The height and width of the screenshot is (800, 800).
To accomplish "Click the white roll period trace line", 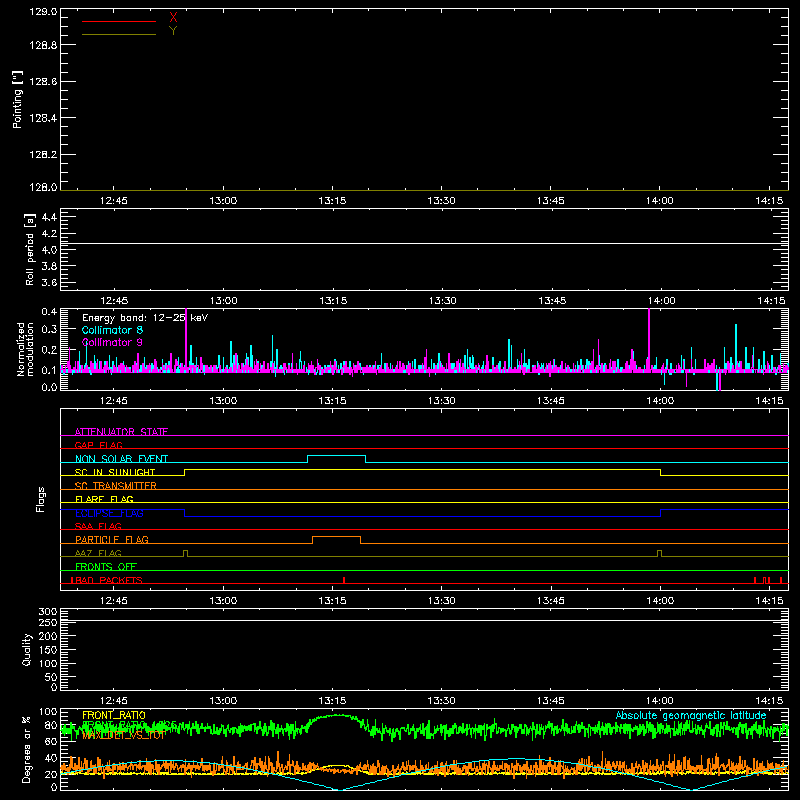I will (424, 243).
